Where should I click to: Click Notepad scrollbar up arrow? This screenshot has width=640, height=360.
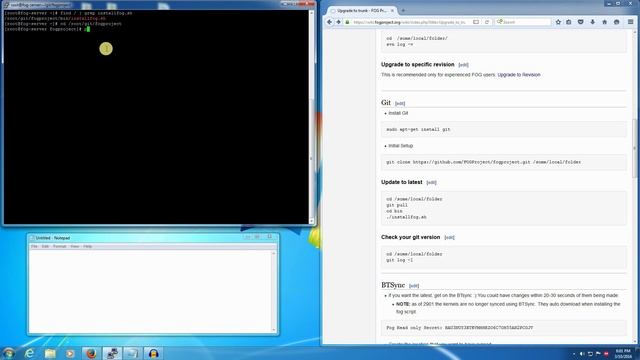pos(274,253)
